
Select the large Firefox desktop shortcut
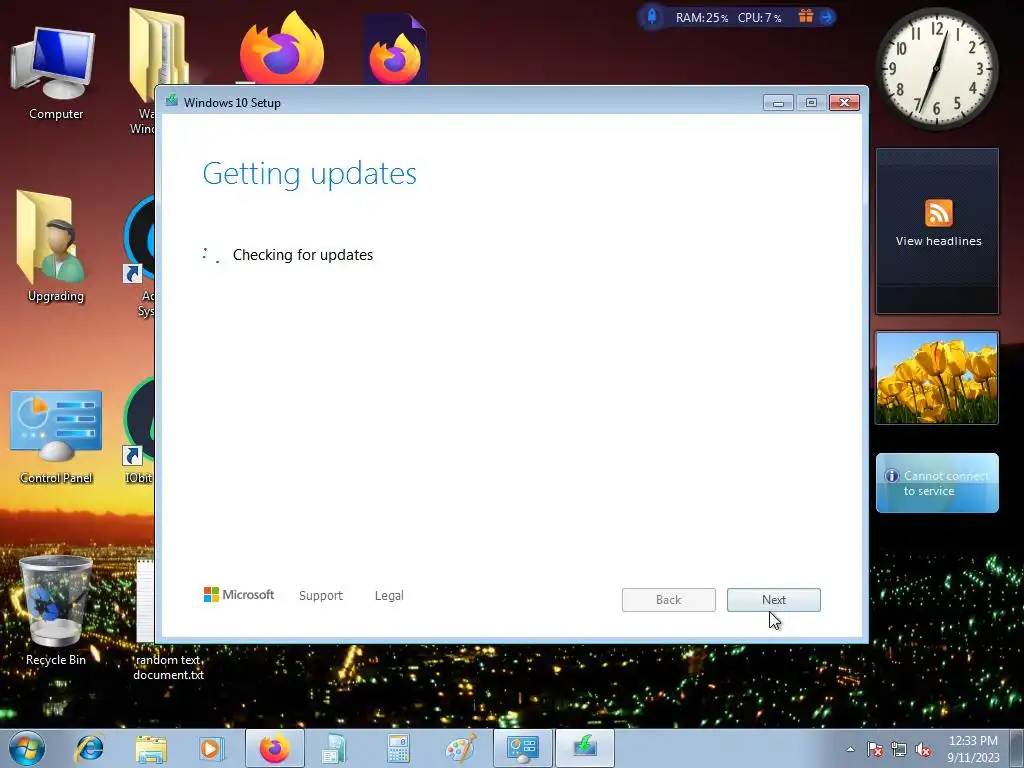click(281, 49)
